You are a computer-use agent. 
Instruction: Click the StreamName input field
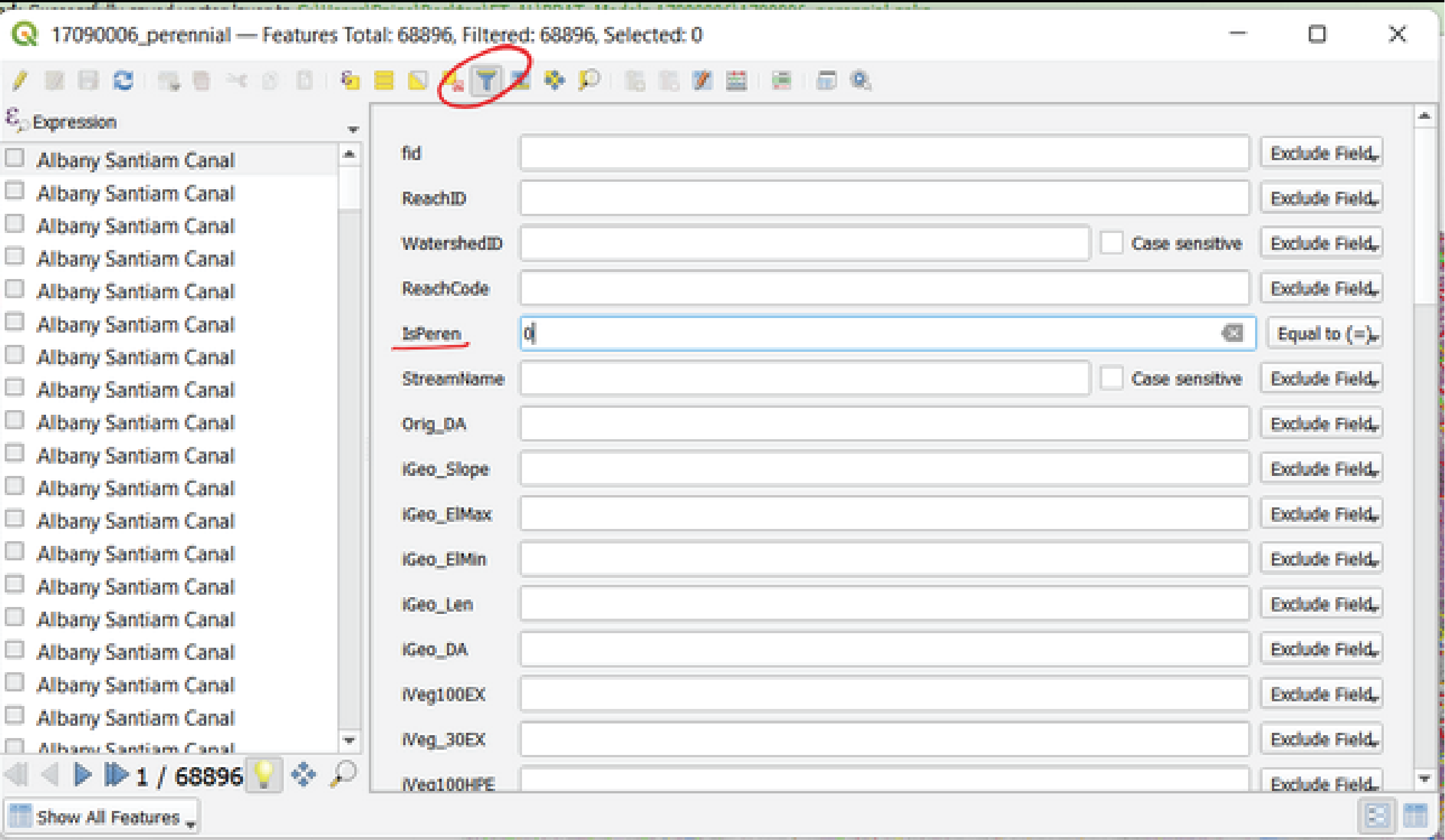click(804, 379)
